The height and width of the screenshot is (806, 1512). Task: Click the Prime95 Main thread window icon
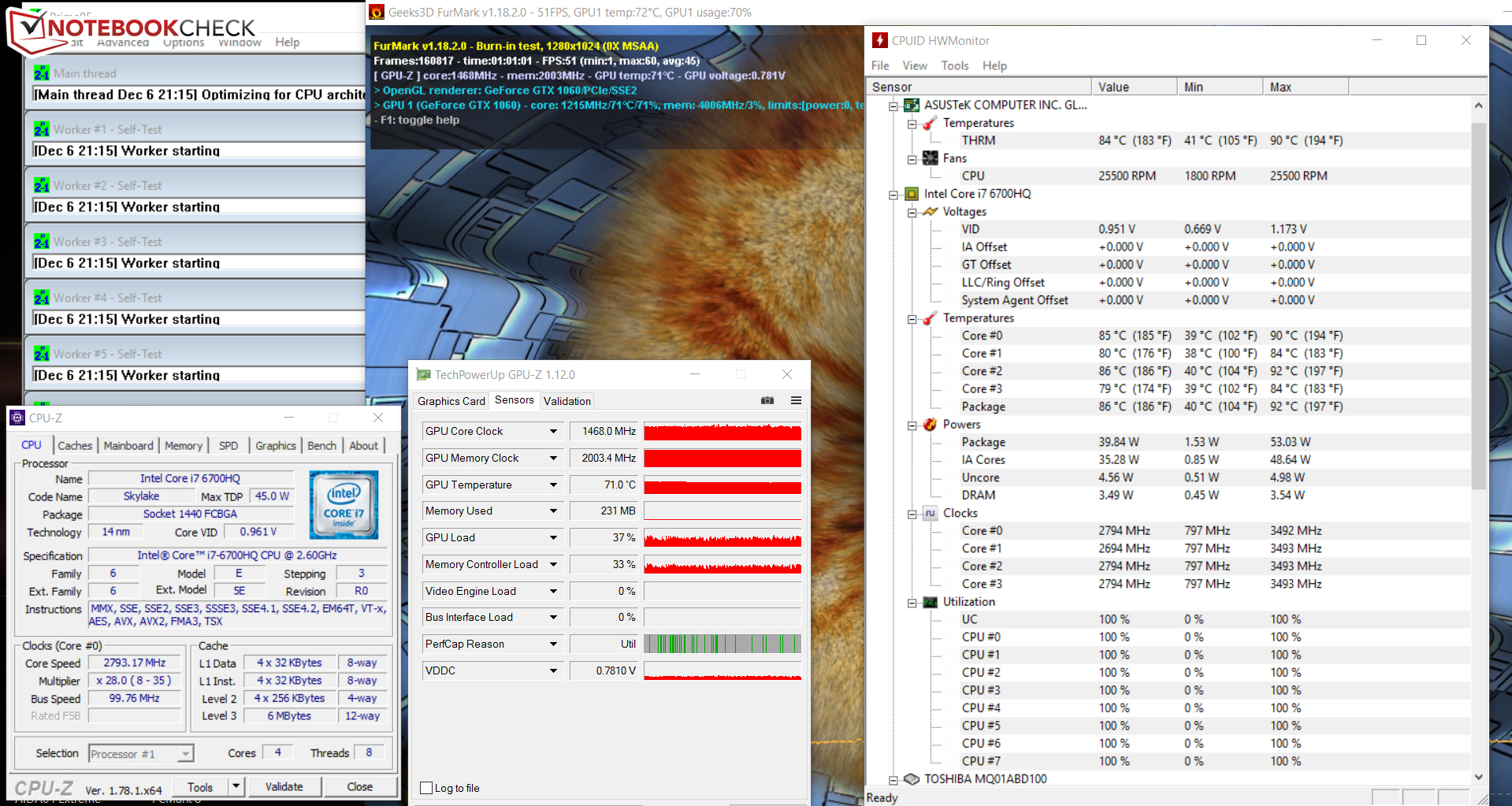click(x=42, y=72)
